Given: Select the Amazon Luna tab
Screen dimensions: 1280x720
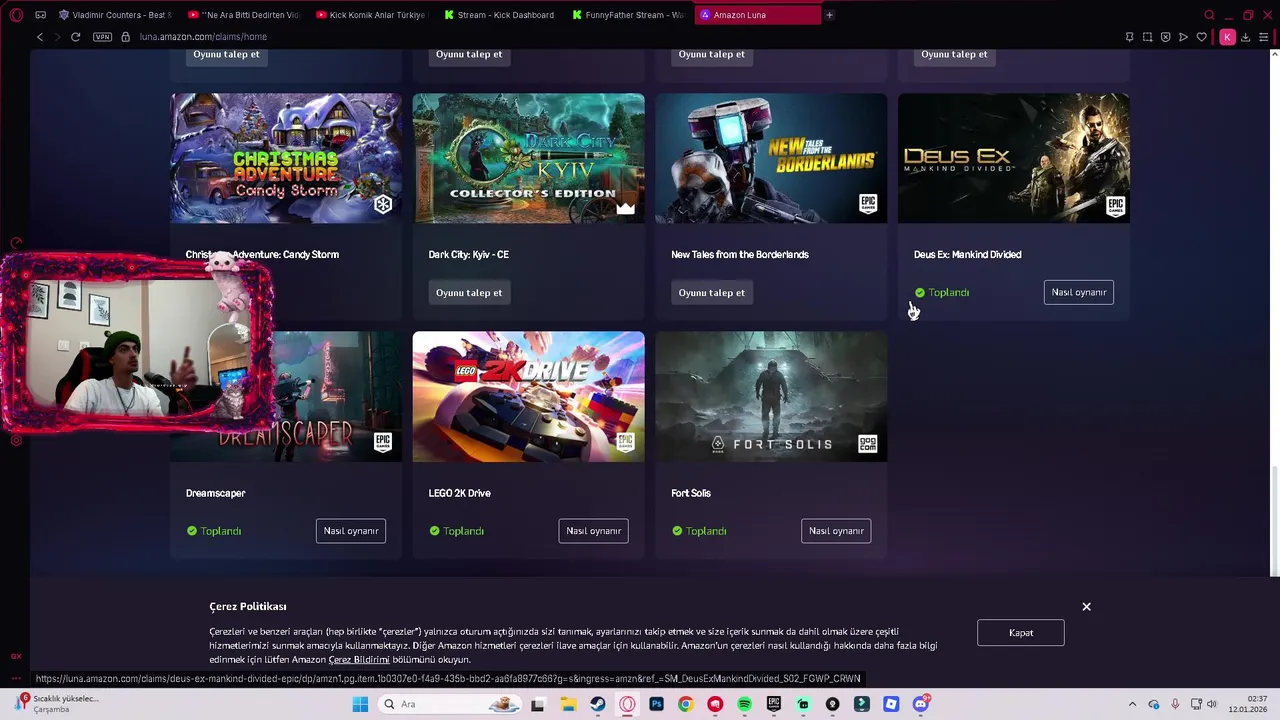Looking at the screenshot, I should pos(756,15).
